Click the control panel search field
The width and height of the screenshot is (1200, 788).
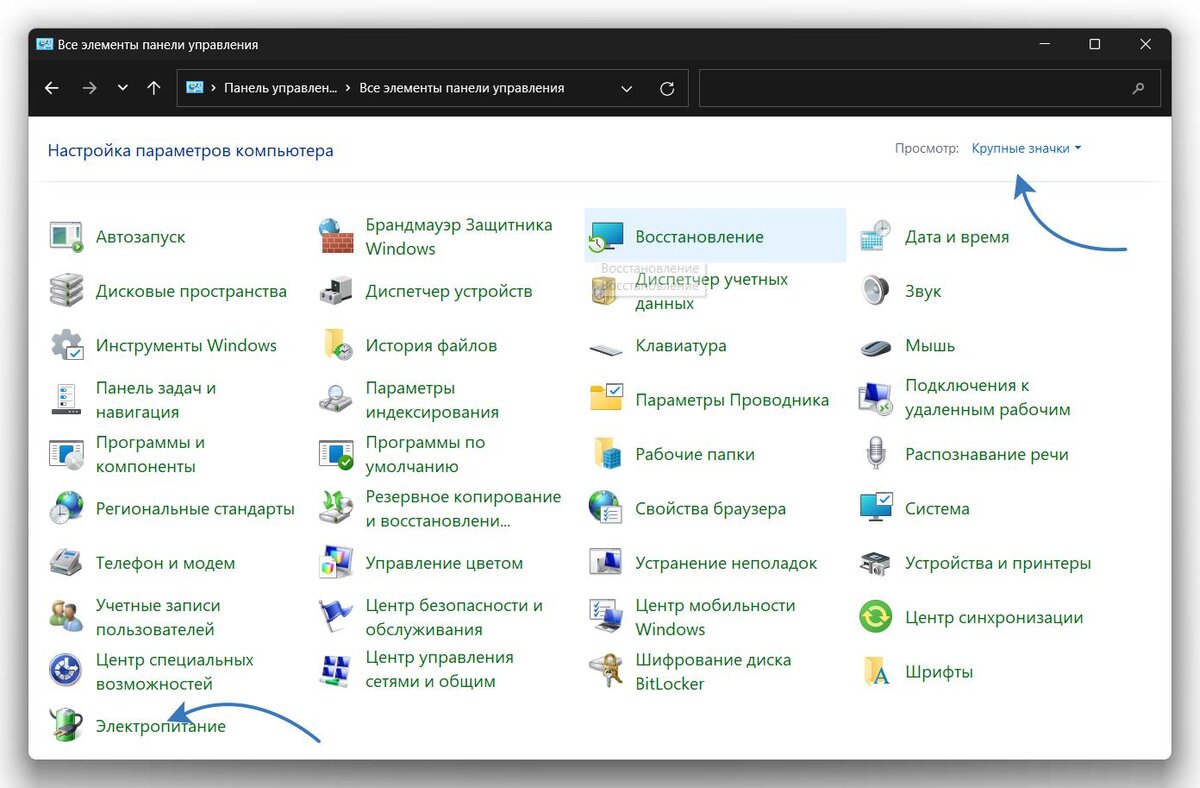point(929,88)
